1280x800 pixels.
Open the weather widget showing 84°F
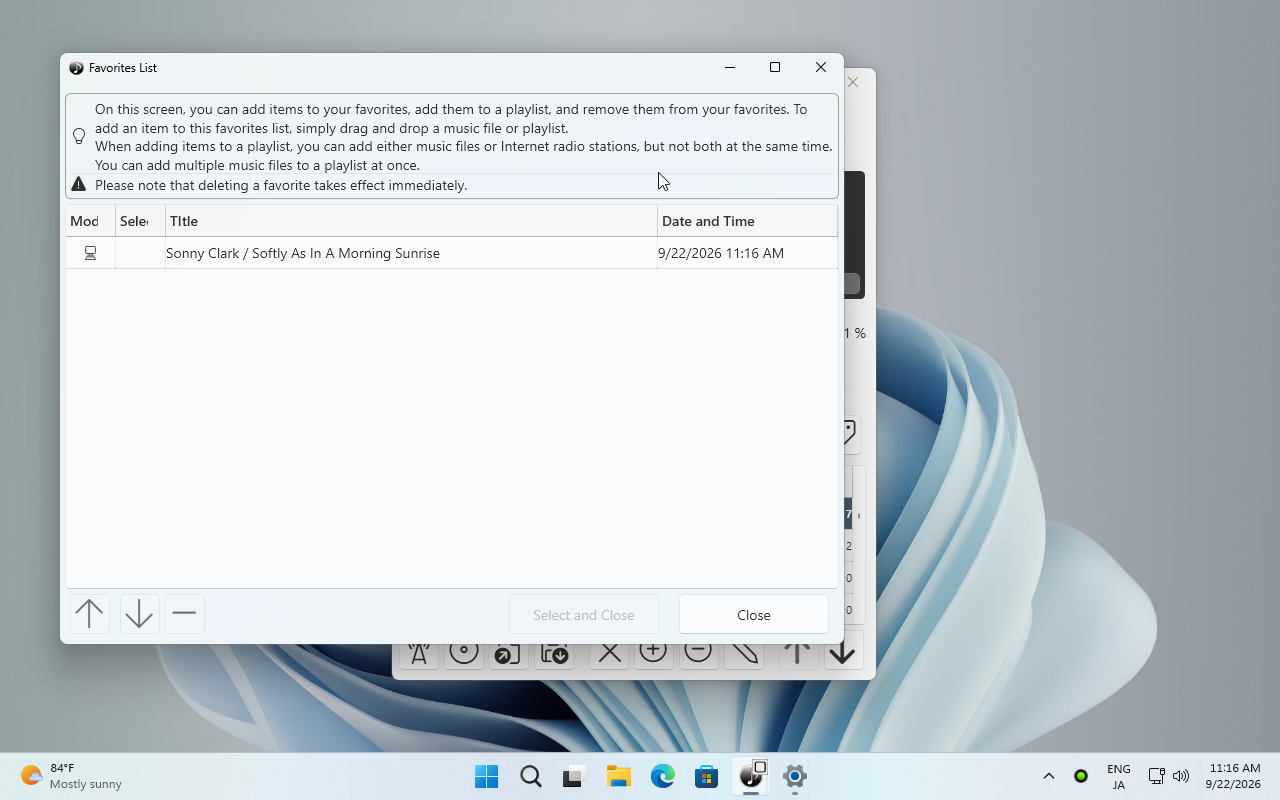[x=72, y=776]
